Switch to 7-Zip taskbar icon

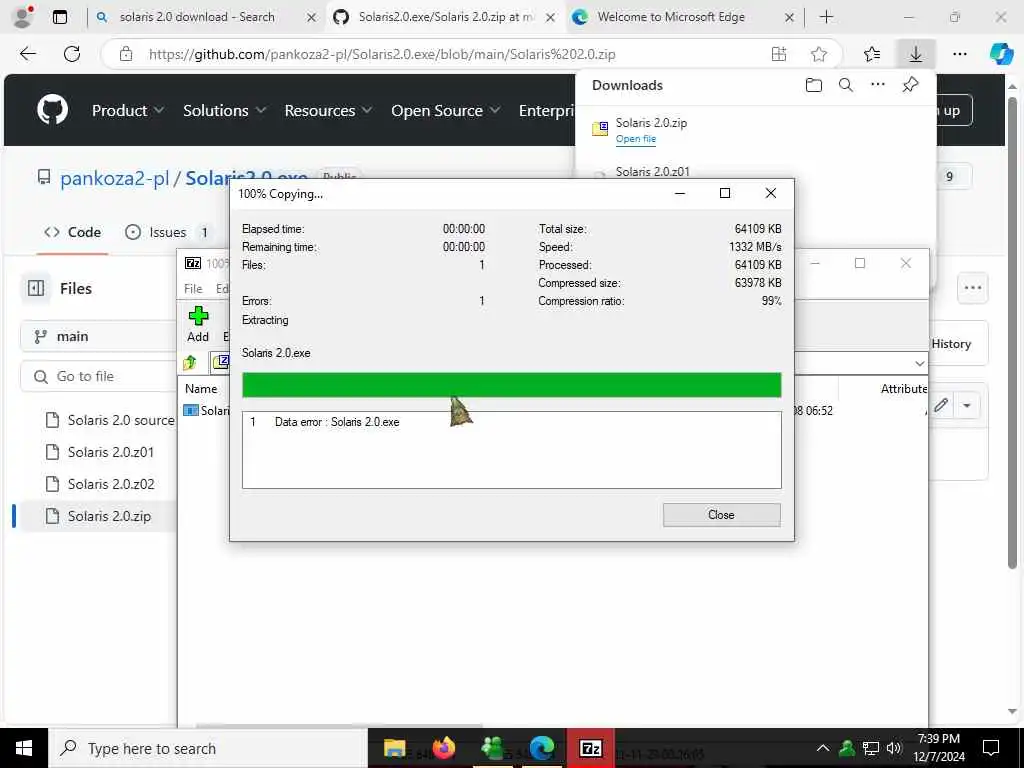590,748
